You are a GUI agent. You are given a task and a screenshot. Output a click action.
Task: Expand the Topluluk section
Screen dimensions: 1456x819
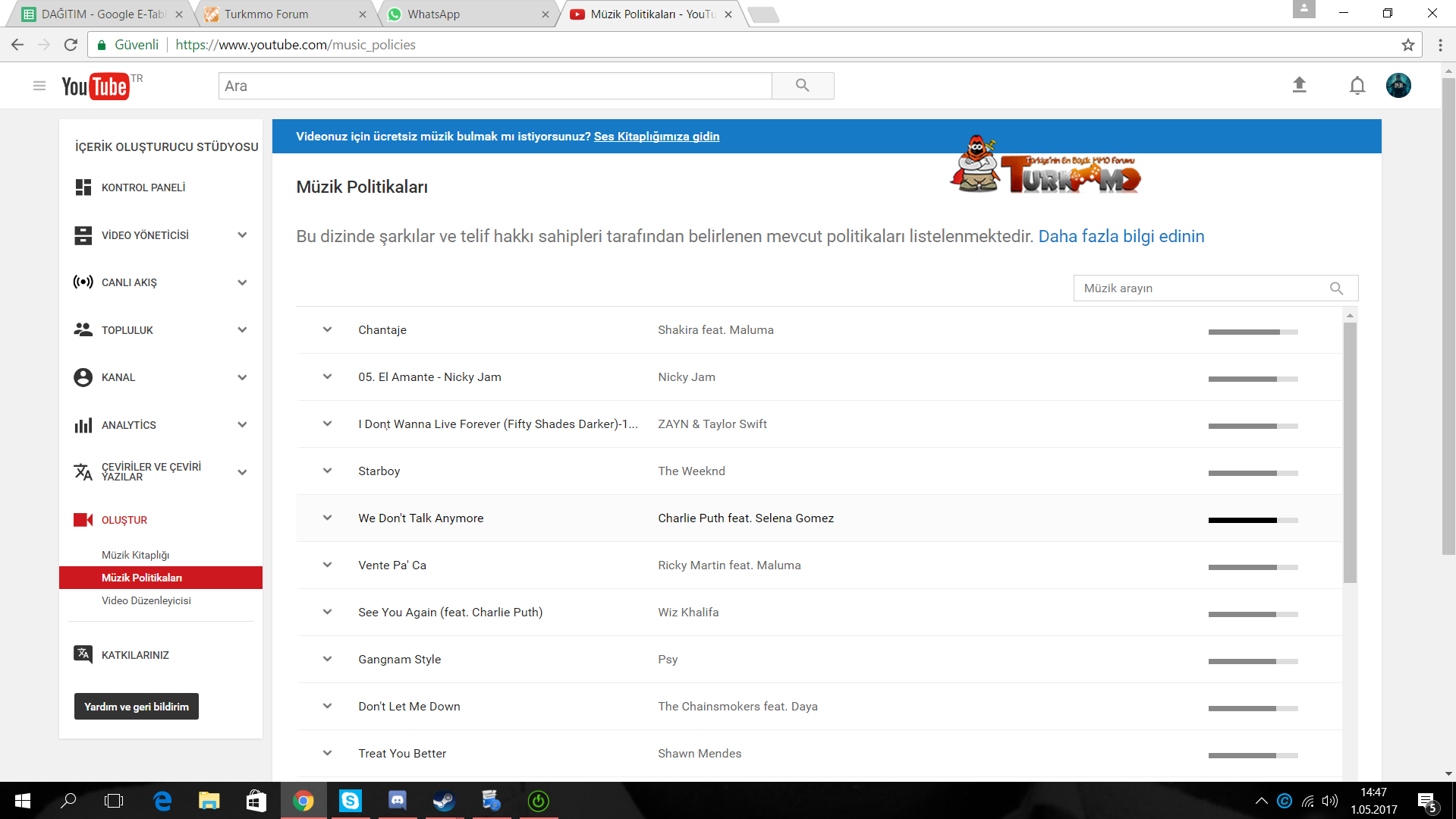tap(242, 329)
